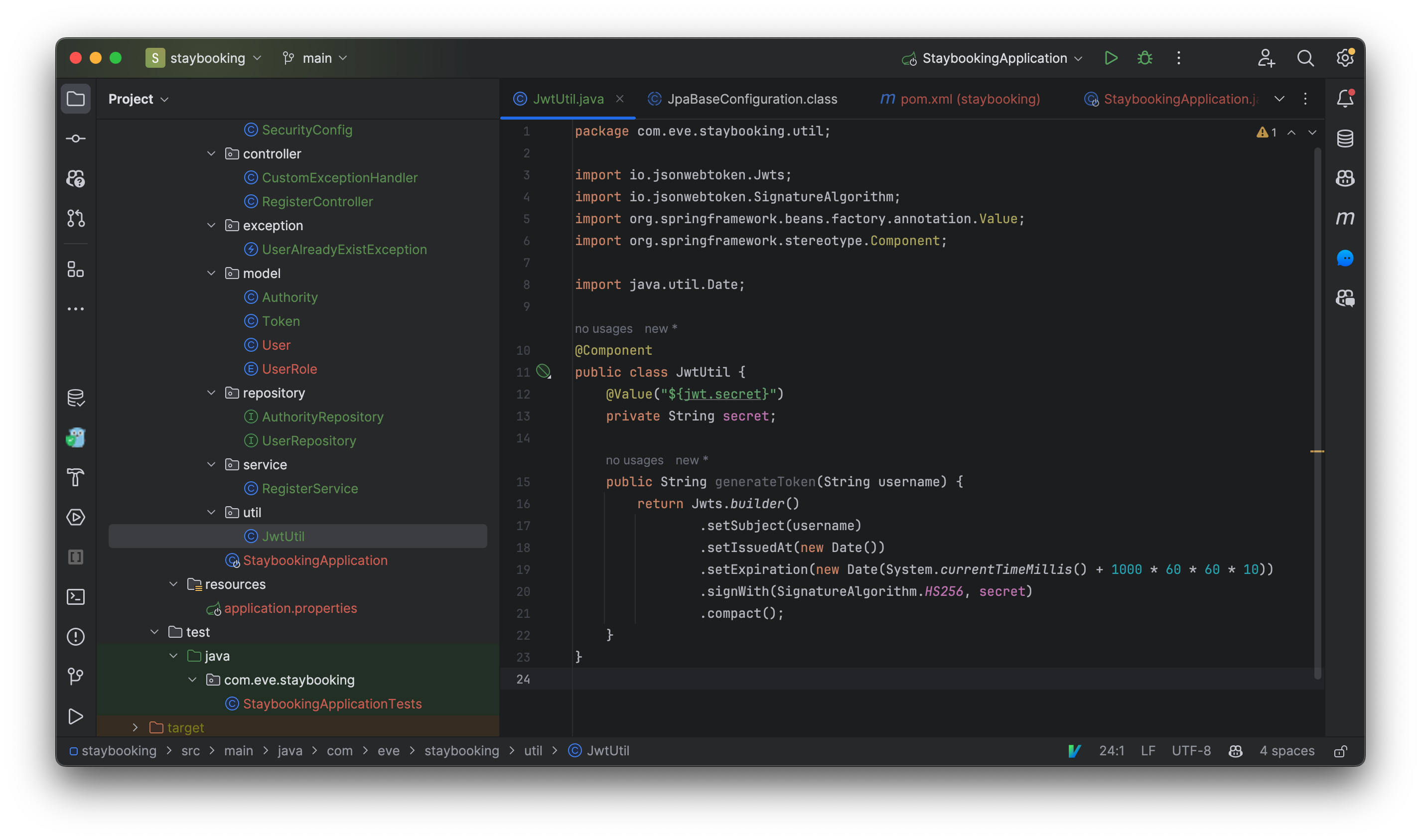Image resolution: width=1421 pixels, height=840 pixels.
Task: Open the Database tool window on the right
Action: coord(1346,138)
